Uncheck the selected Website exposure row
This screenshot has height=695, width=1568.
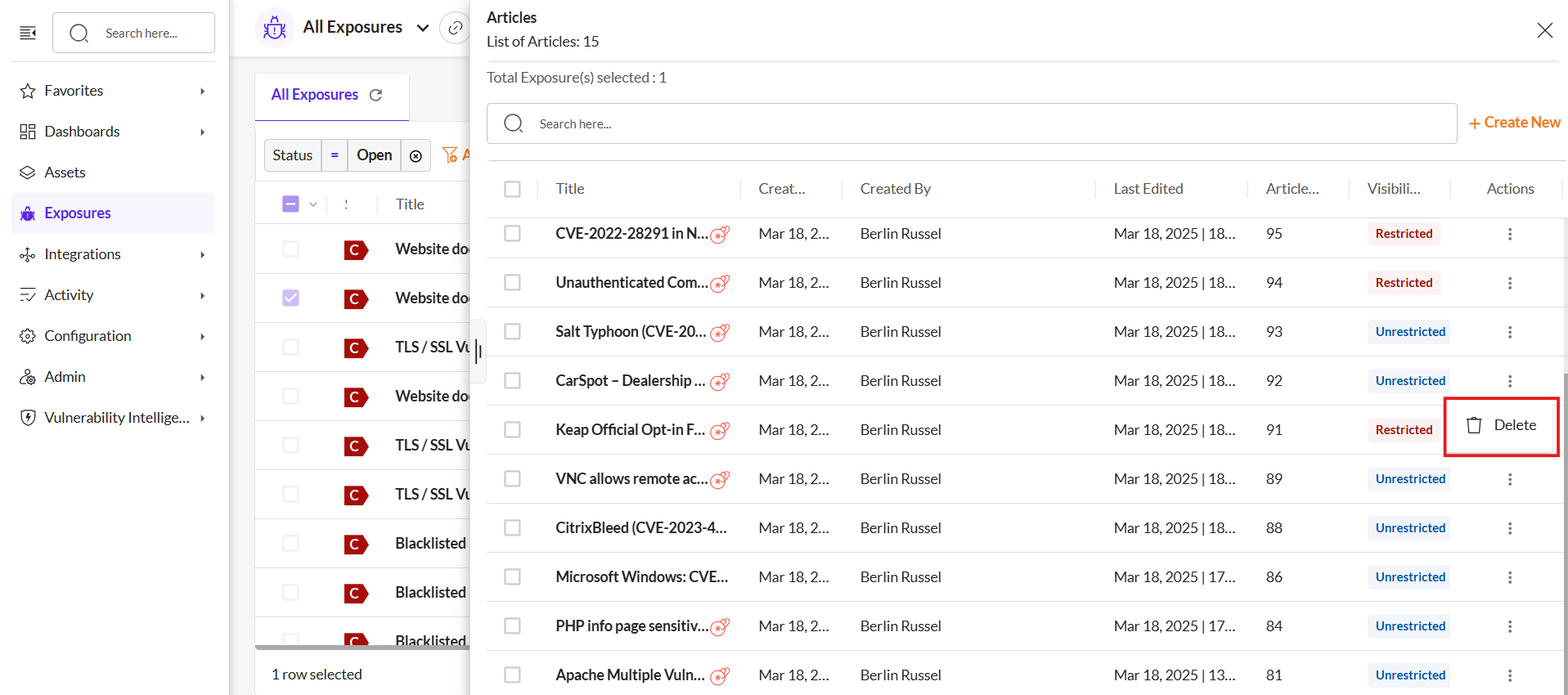(290, 298)
